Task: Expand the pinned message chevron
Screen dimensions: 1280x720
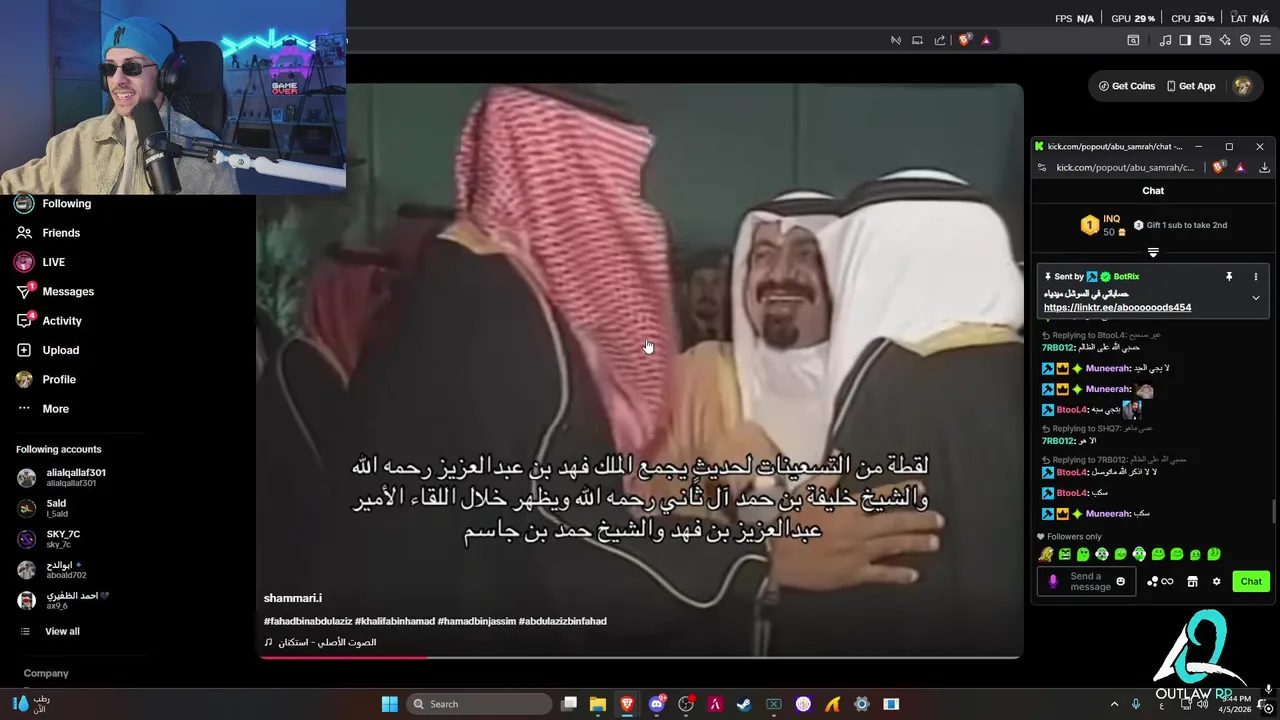Action: tap(1256, 297)
